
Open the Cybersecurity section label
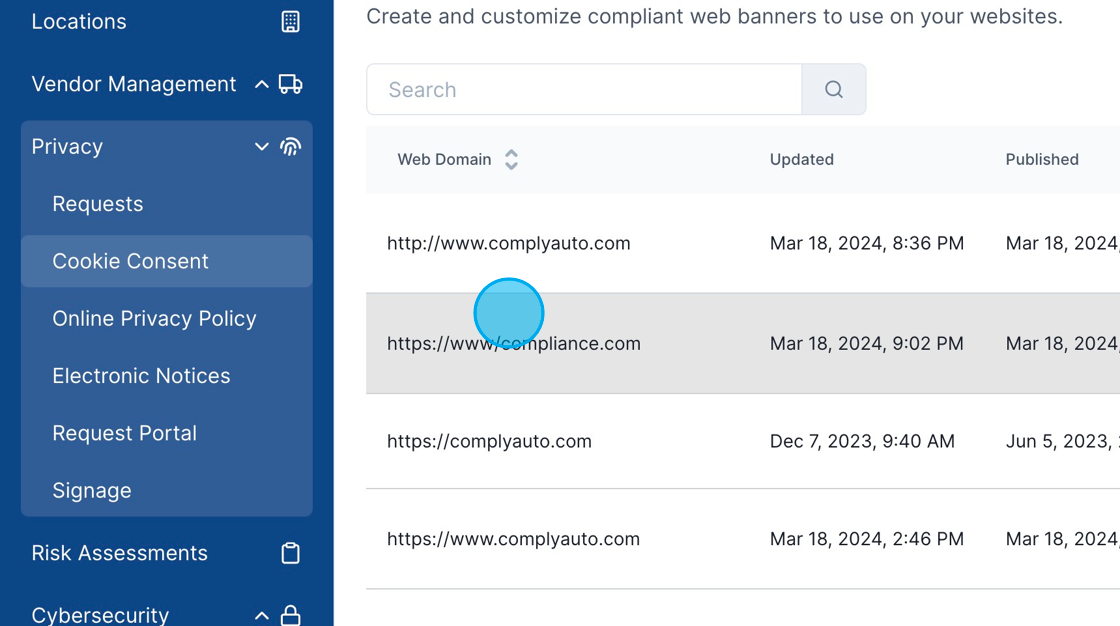[100, 615]
